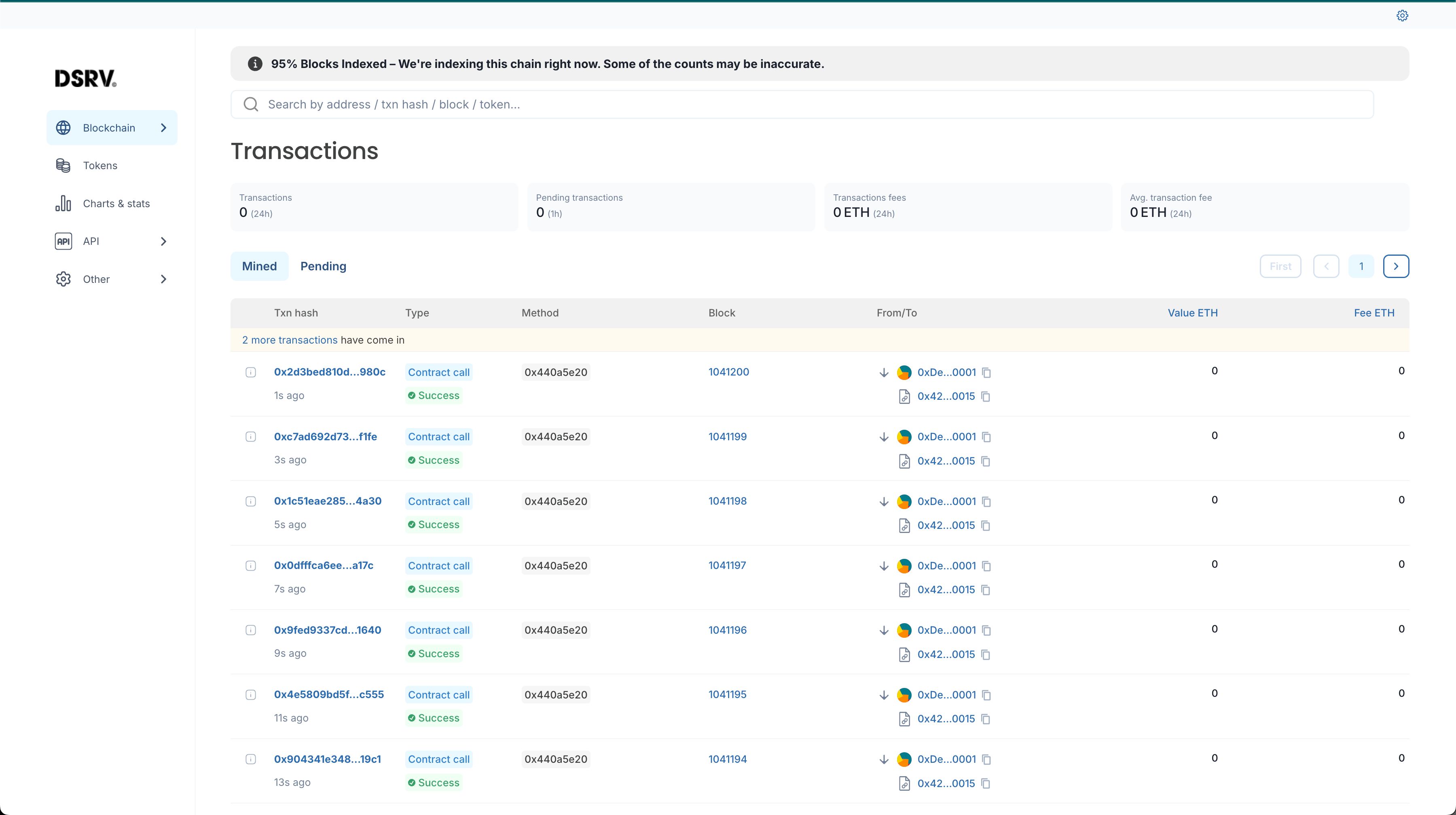
Task: Open address 0xDe...0001 in block 1041196 row
Action: tap(947, 630)
